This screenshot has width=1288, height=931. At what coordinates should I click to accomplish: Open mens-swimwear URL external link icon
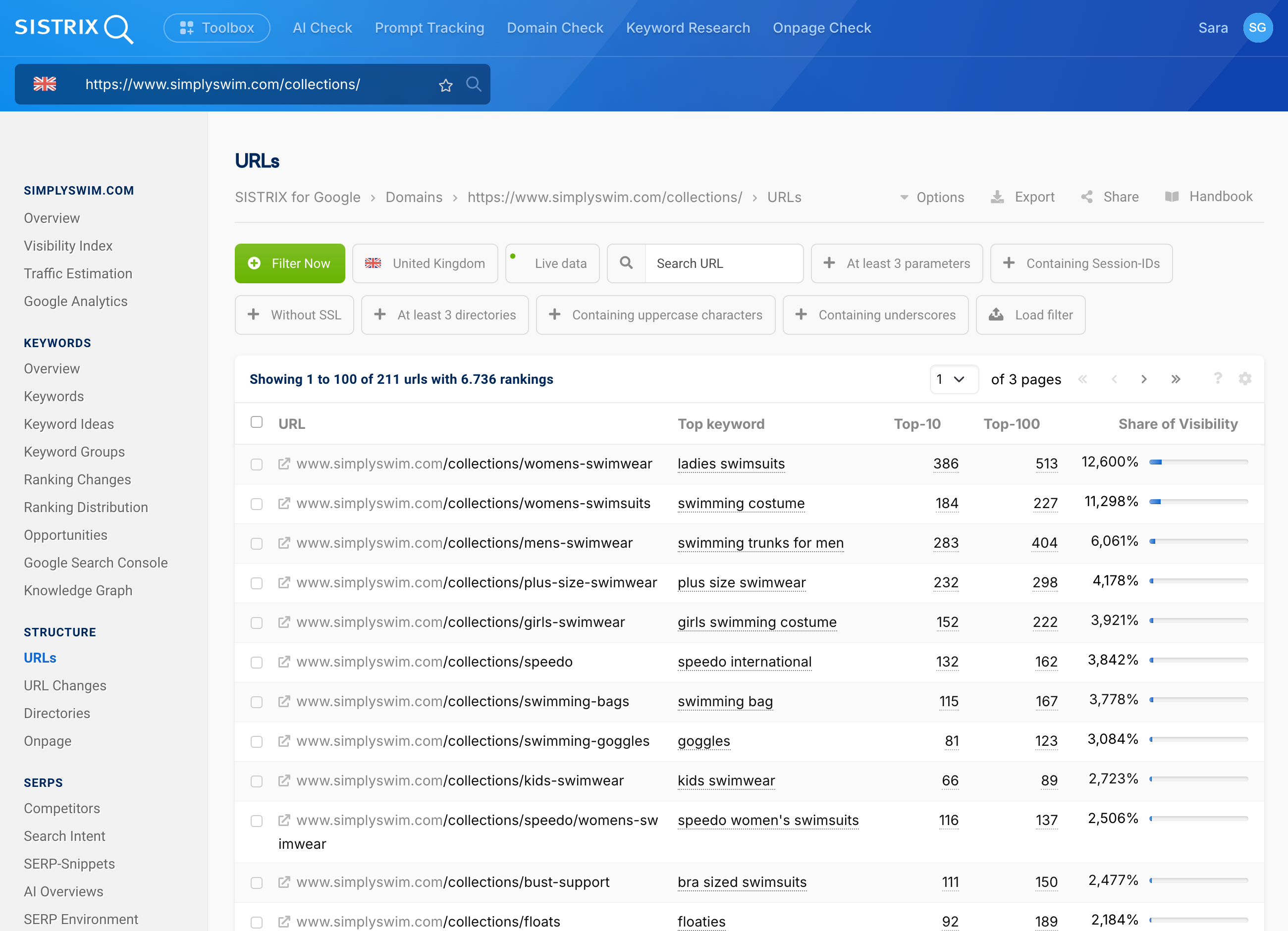tap(284, 543)
